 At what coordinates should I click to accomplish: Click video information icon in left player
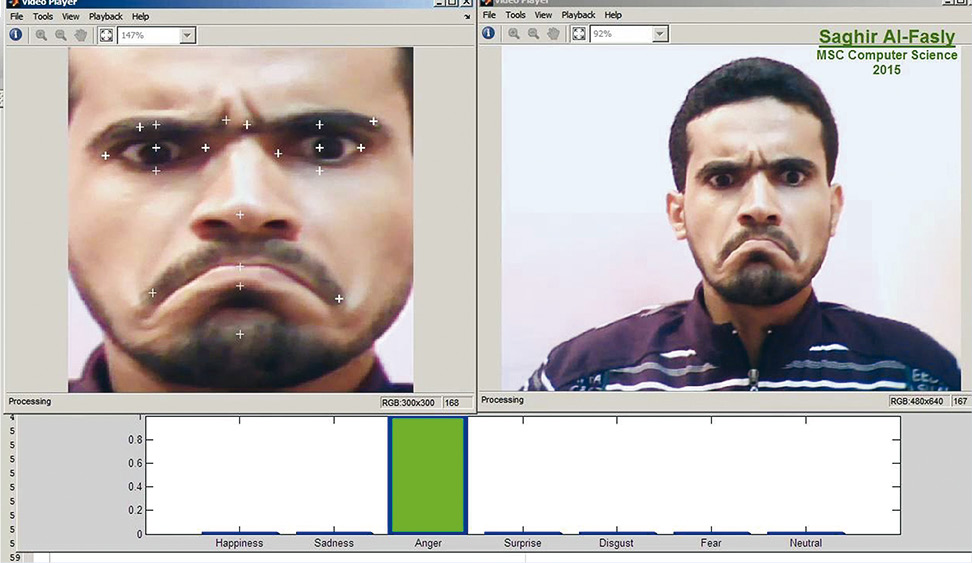tap(15, 35)
